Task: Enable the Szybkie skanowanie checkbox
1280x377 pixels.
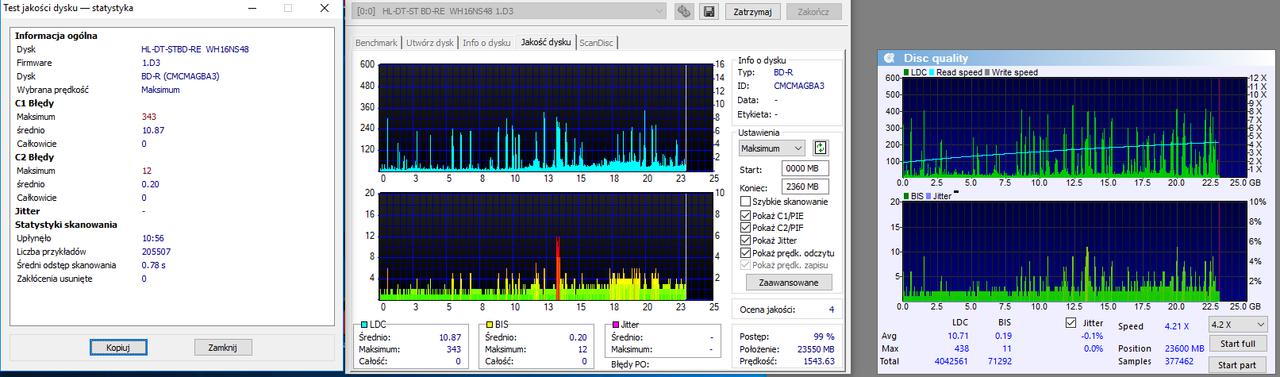Action: click(x=746, y=202)
